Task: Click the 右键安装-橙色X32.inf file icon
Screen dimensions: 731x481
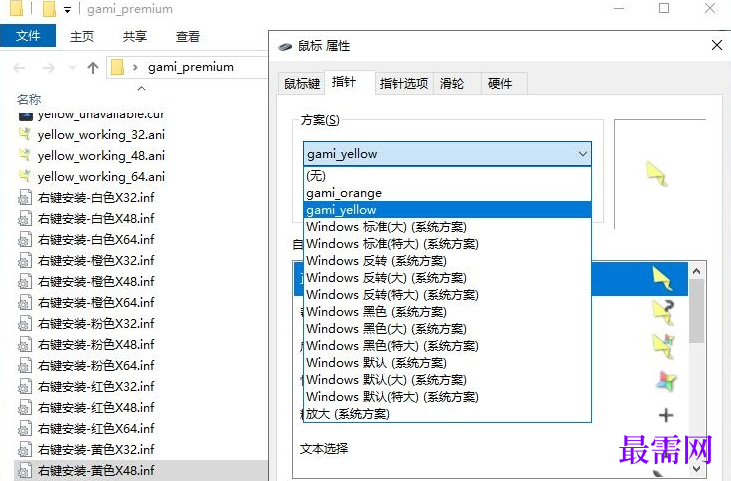Action: click(25, 261)
